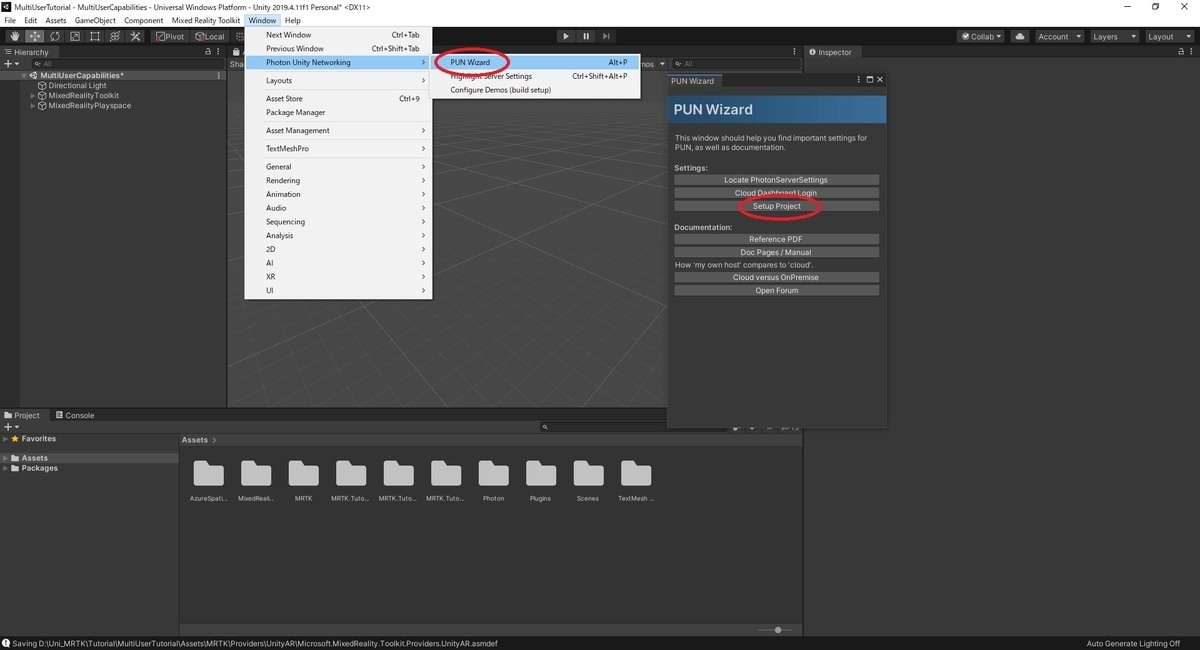The width and height of the screenshot is (1200, 650).
Task: Click Locate PhotonServerSettings button
Action: (x=776, y=180)
